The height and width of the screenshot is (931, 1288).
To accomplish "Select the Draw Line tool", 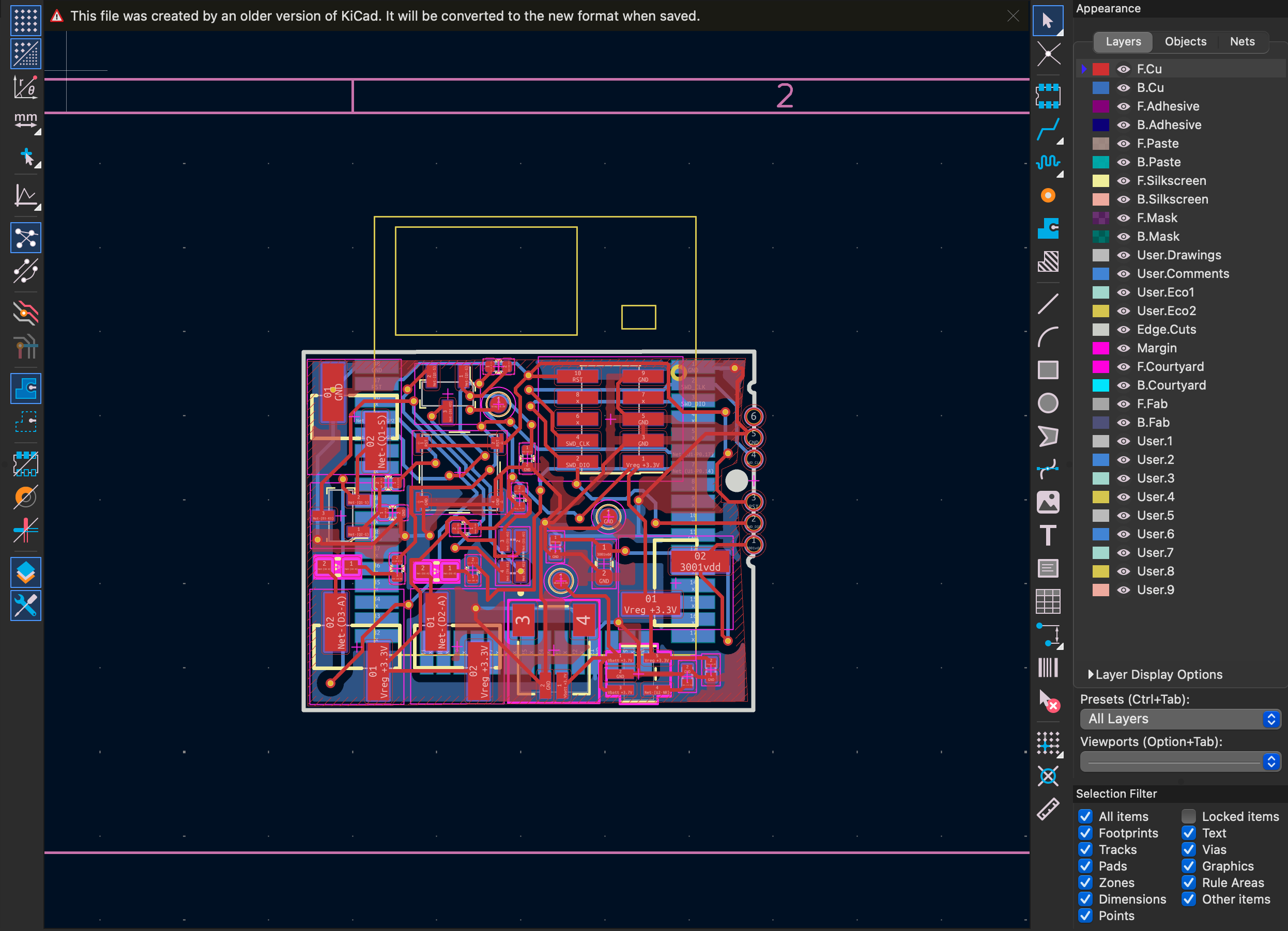I will (1048, 304).
